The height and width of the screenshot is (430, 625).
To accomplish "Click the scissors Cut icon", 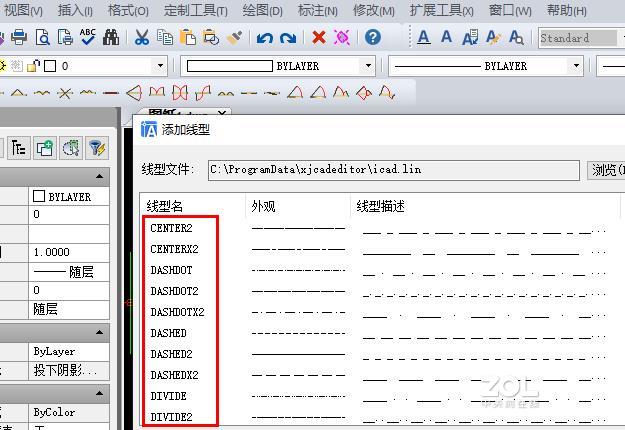I will point(142,38).
